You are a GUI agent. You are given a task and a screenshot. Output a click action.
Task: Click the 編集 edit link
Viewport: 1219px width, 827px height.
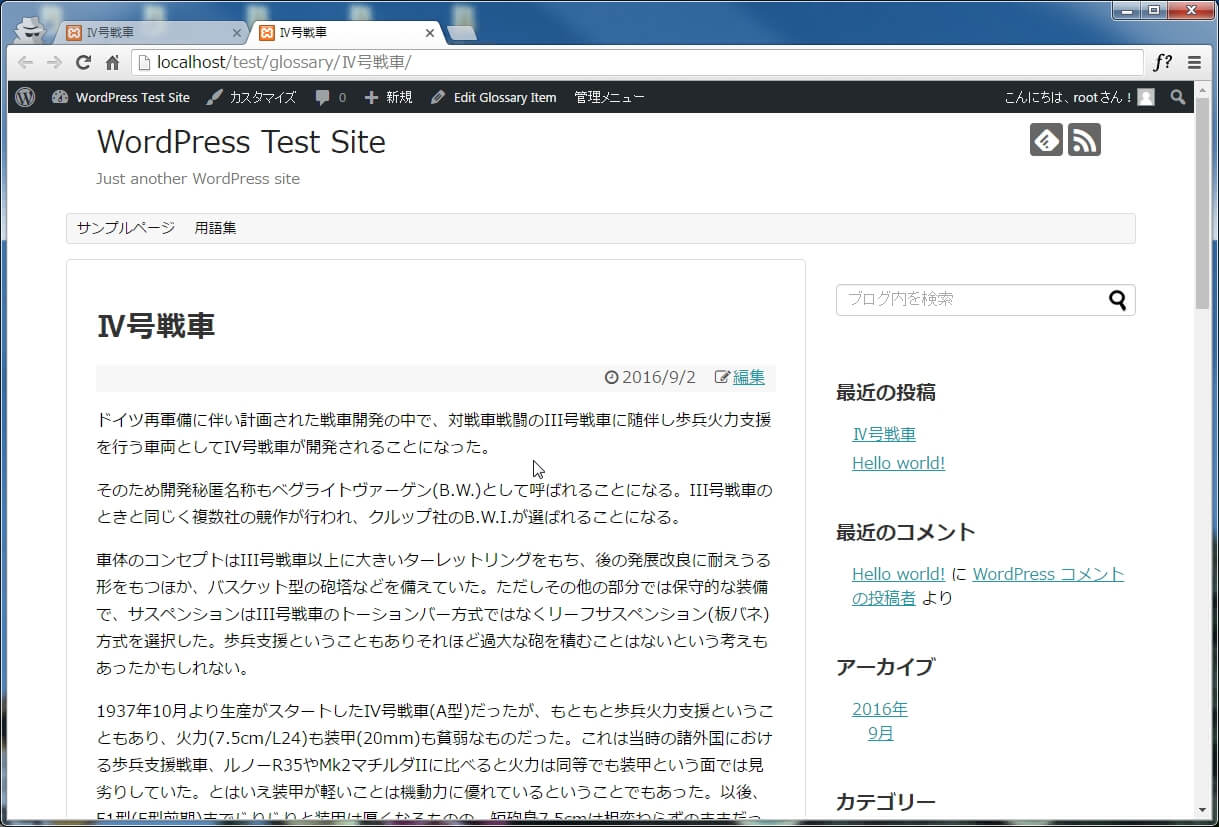(748, 377)
